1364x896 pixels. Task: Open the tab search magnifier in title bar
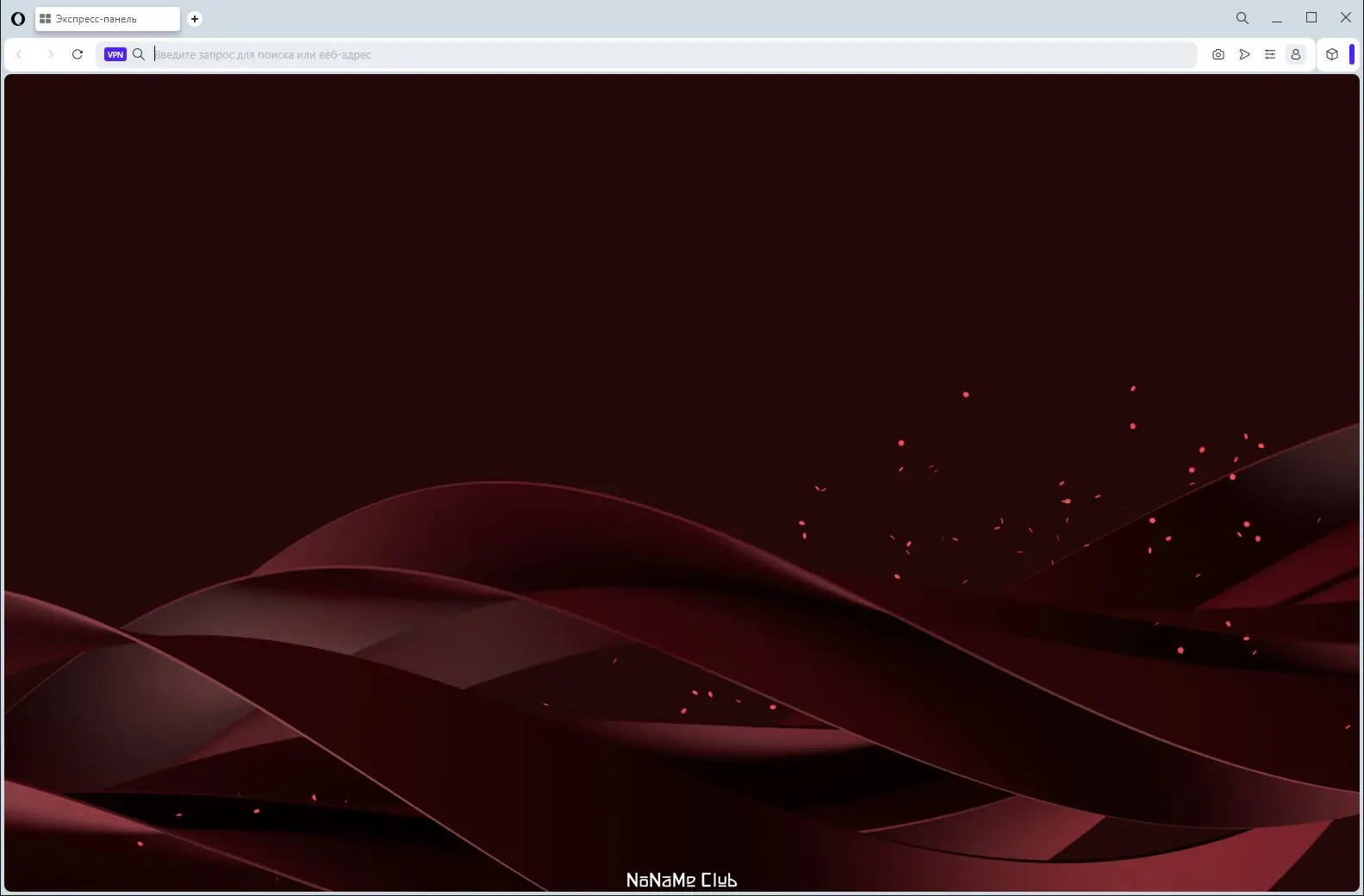click(1242, 18)
